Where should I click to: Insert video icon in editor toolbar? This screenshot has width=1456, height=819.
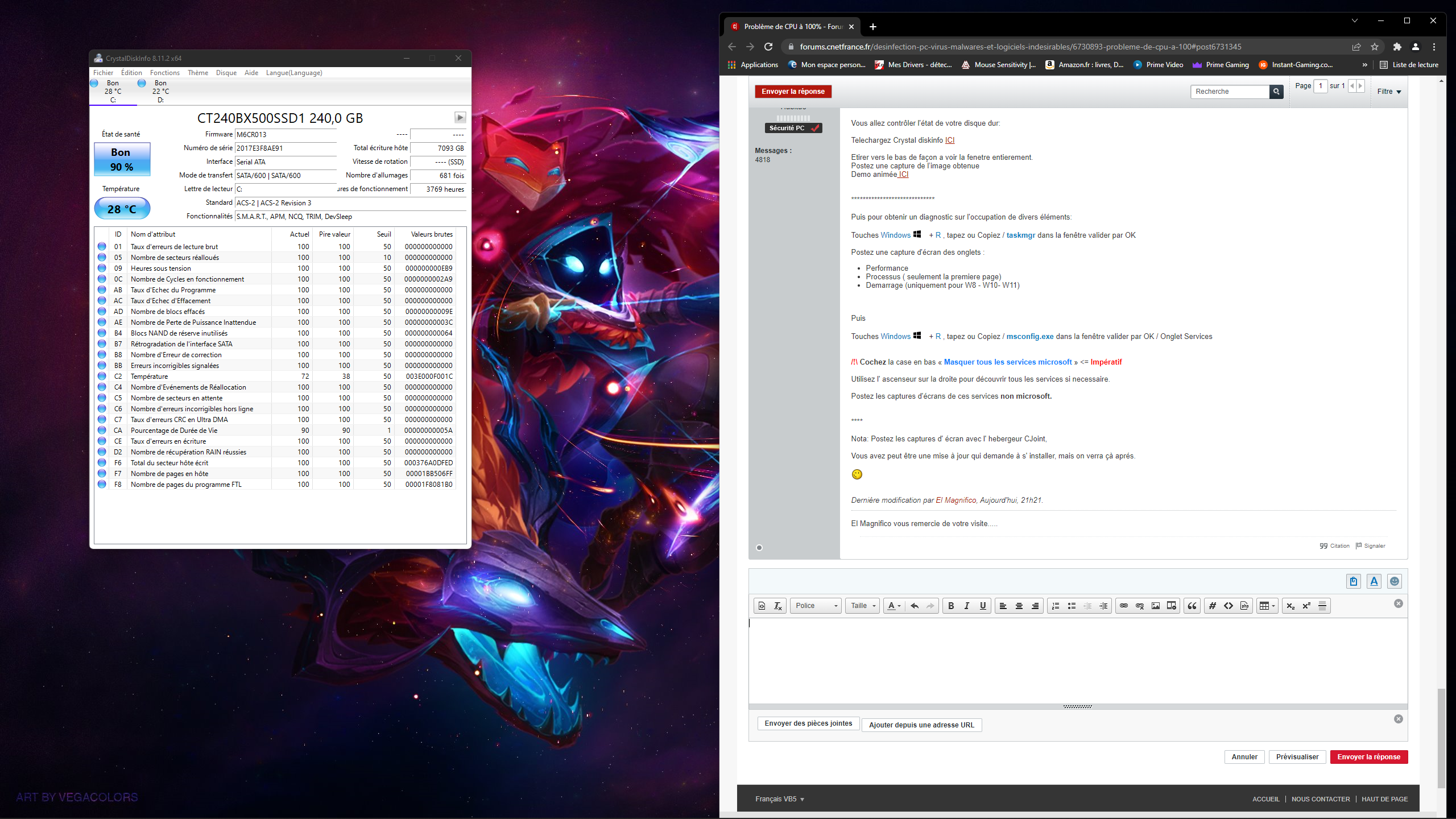click(x=1172, y=606)
